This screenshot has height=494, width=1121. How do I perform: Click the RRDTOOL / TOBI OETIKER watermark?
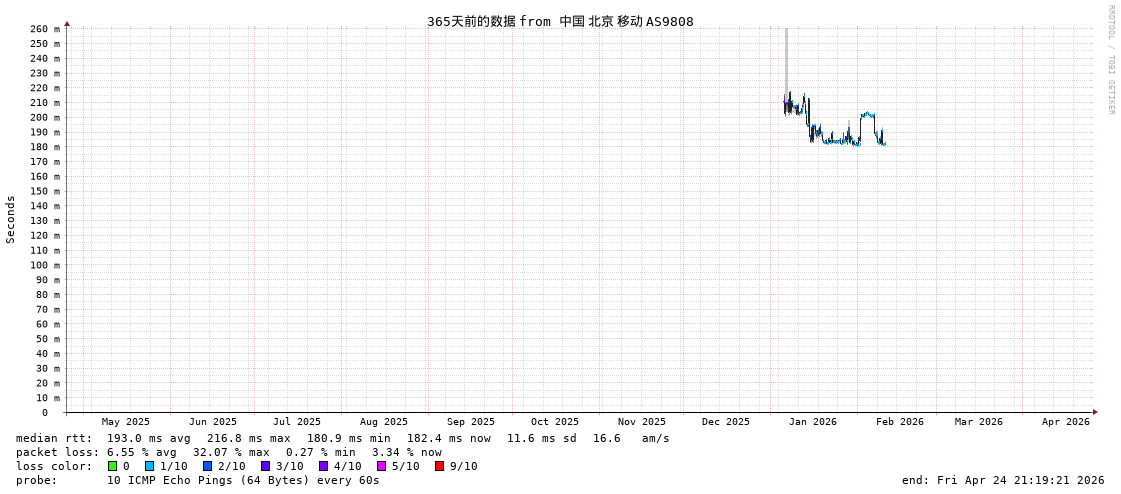point(1111,60)
